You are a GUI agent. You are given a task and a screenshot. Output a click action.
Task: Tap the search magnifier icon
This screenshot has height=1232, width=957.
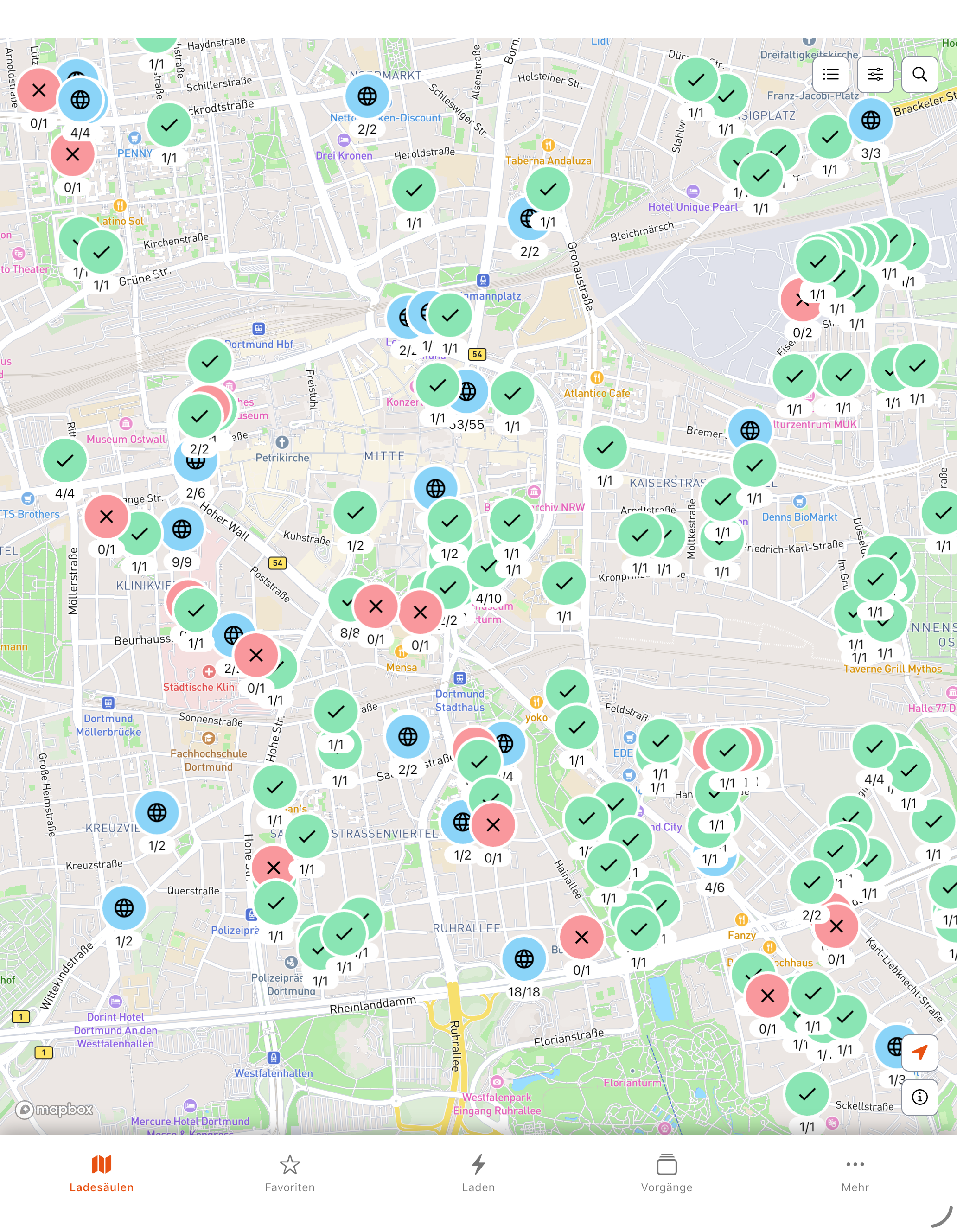pos(919,75)
